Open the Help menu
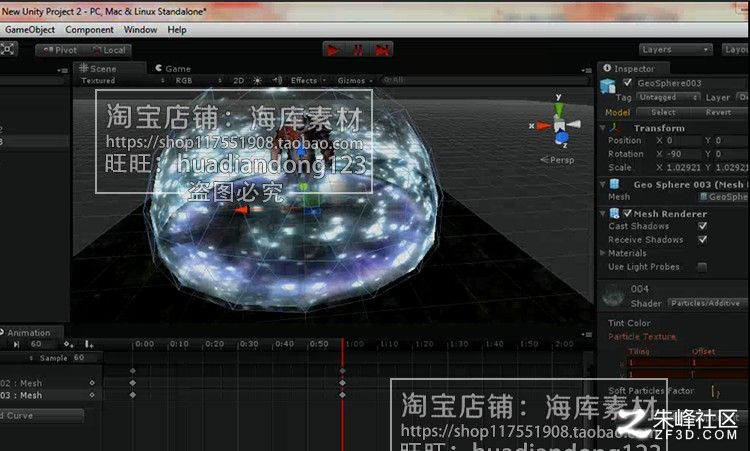The height and width of the screenshot is (451, 750). click(x=176, y=30)
